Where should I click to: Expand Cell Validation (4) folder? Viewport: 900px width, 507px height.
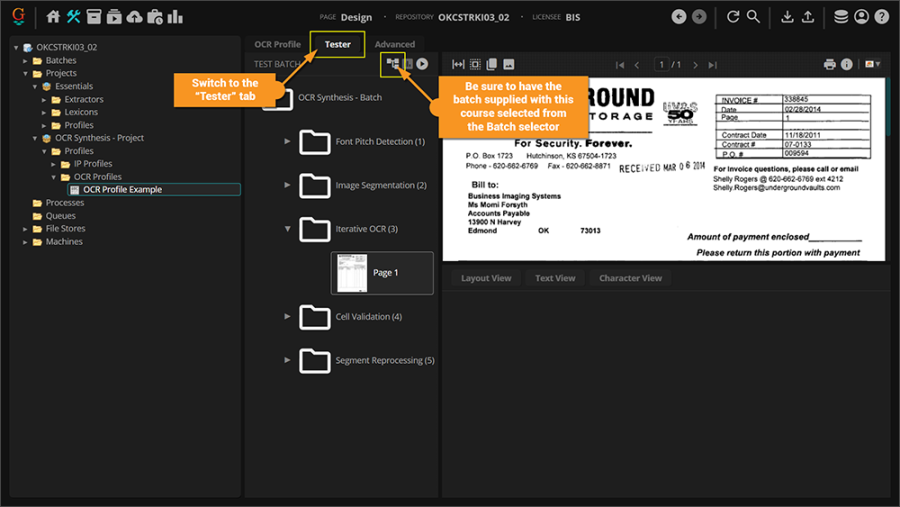[x=287, y=316]
